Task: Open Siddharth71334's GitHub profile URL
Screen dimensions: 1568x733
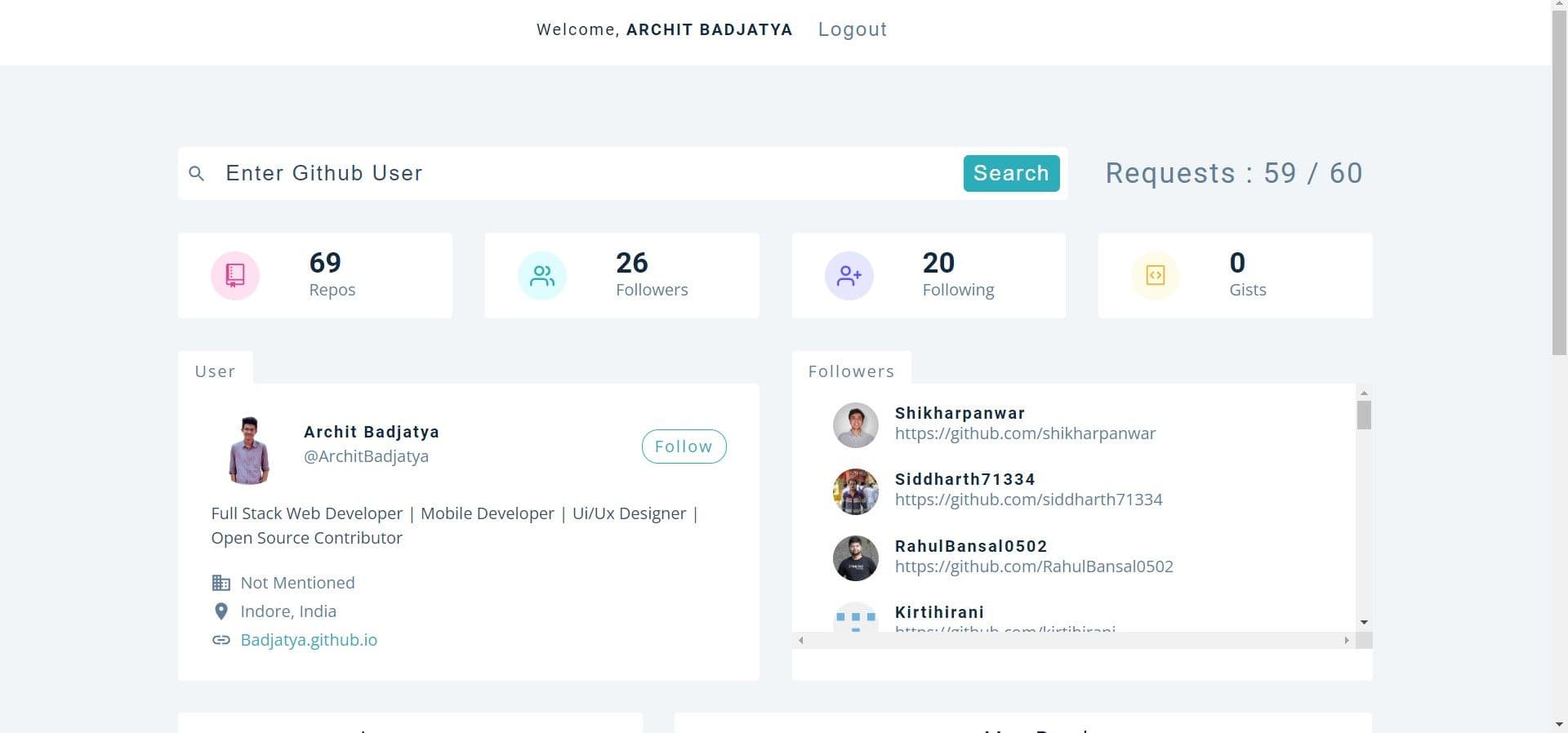Action: point(1028,500)
